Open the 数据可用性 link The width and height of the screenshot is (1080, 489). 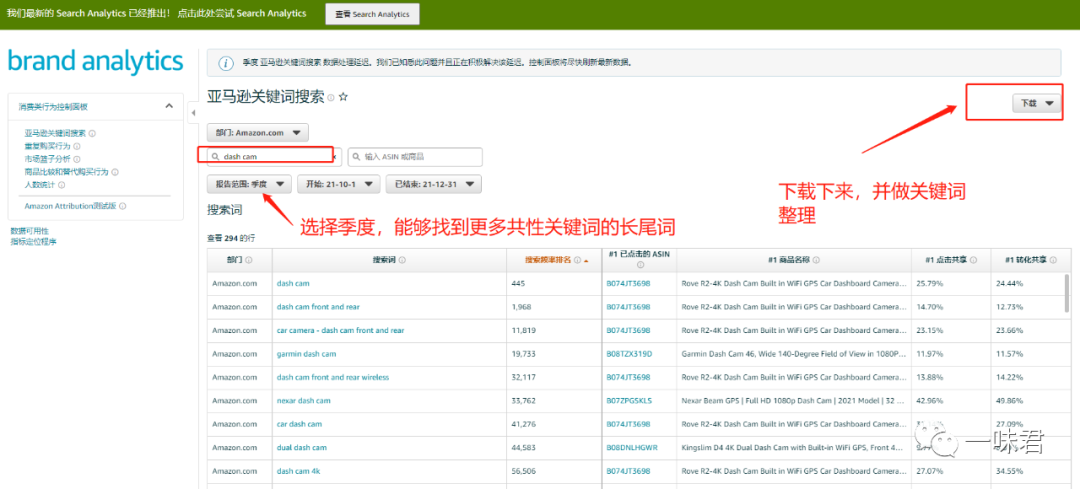pyautogui.click(x=29, y=231)
